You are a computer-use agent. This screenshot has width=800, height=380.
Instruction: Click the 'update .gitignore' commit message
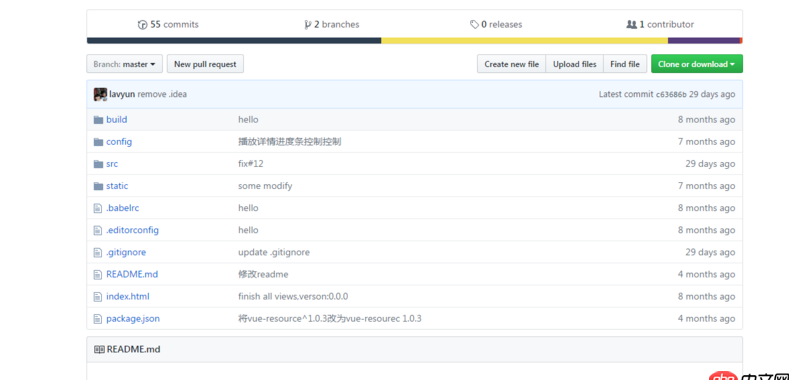274,252
